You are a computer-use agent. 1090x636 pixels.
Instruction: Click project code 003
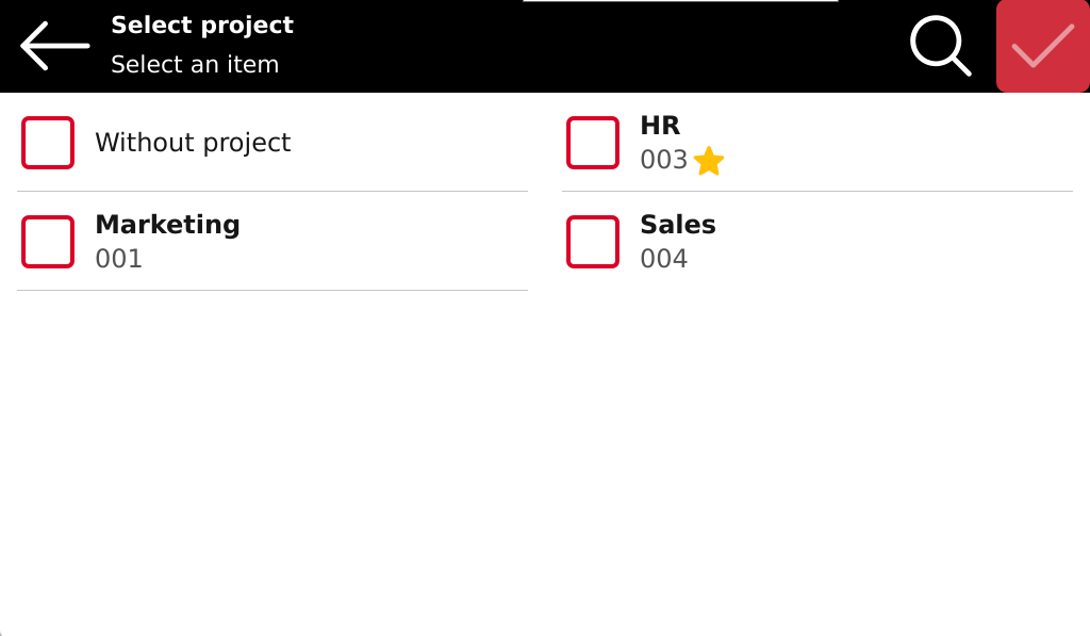coord(664,160)
